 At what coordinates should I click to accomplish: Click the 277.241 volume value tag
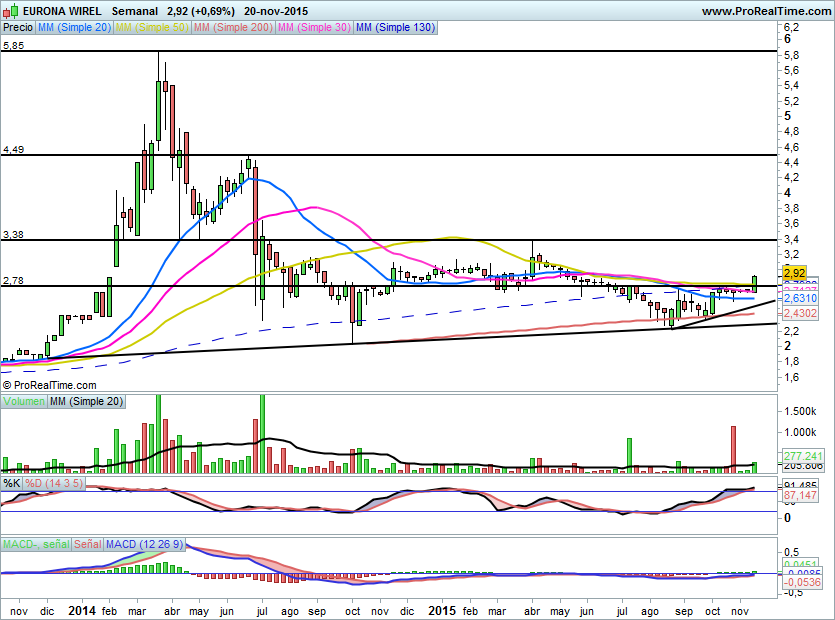pyautogui.click(x=803, y=456)
